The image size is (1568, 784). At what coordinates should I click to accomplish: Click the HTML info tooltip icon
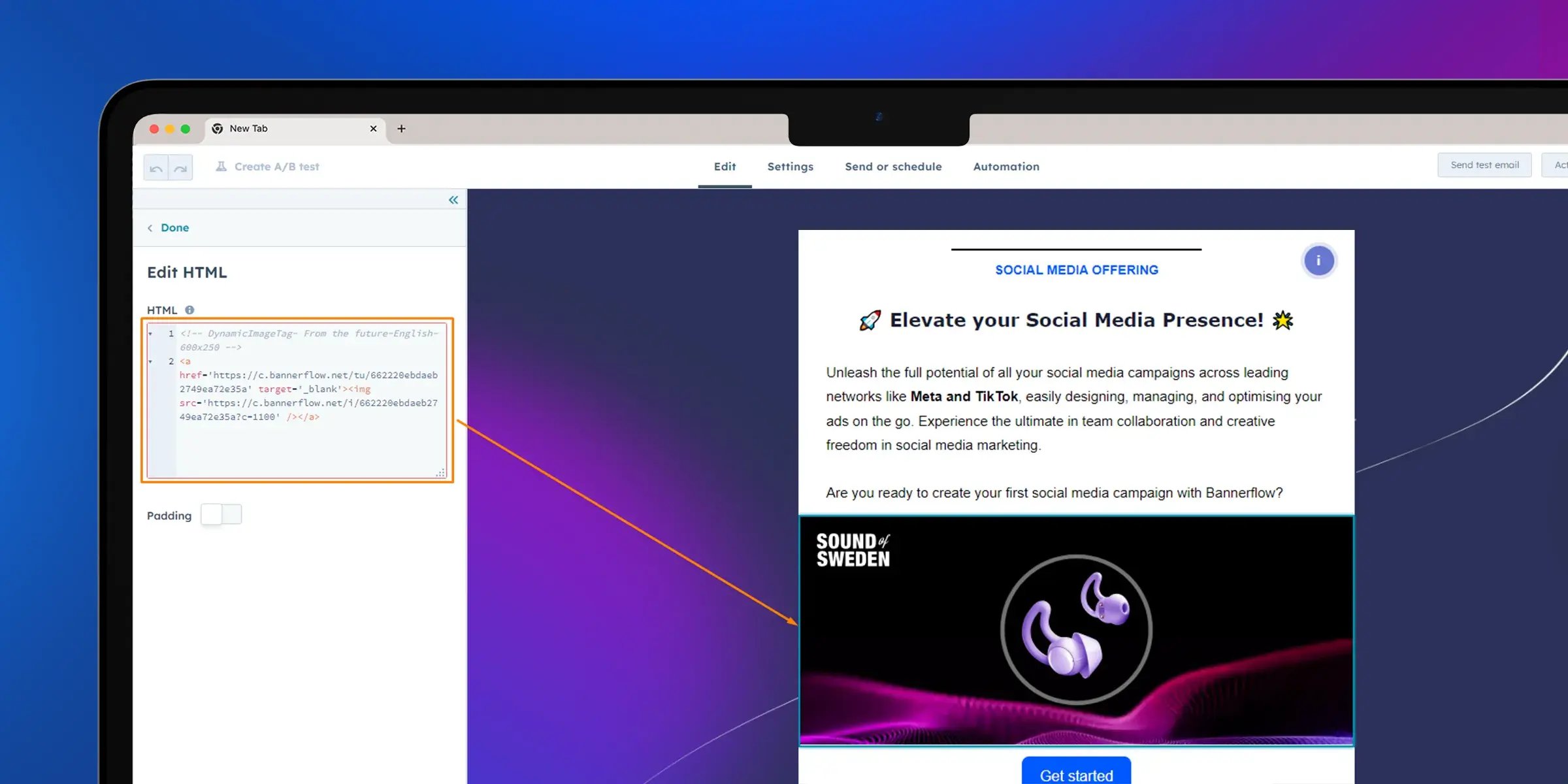[189, 310]
